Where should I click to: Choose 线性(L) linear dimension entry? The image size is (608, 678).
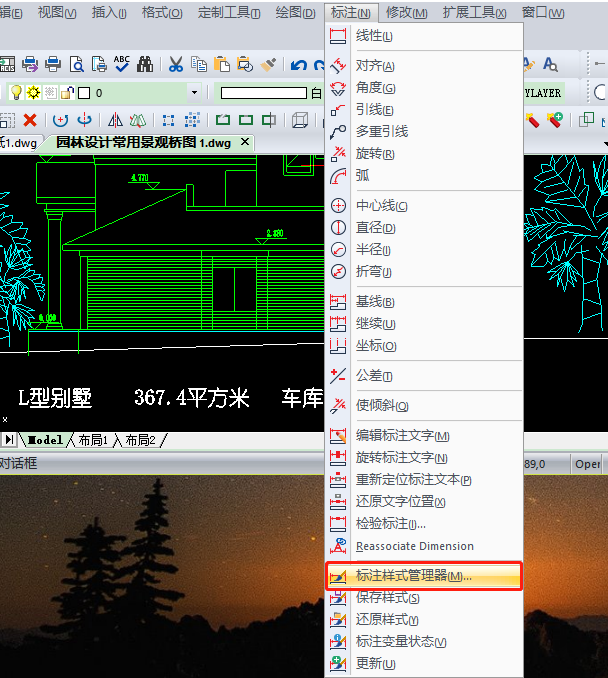[x=374, y=36]
